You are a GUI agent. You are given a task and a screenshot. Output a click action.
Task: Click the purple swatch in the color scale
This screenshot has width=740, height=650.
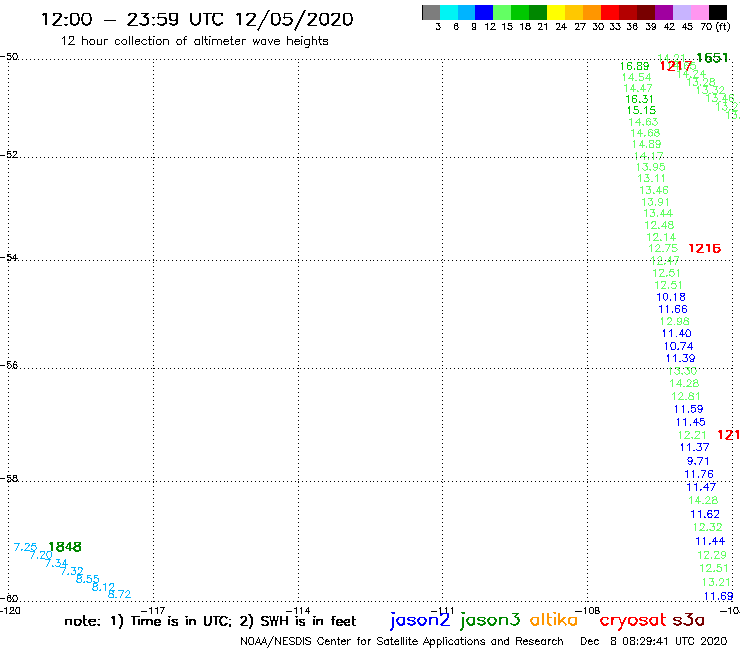(663, 12)
